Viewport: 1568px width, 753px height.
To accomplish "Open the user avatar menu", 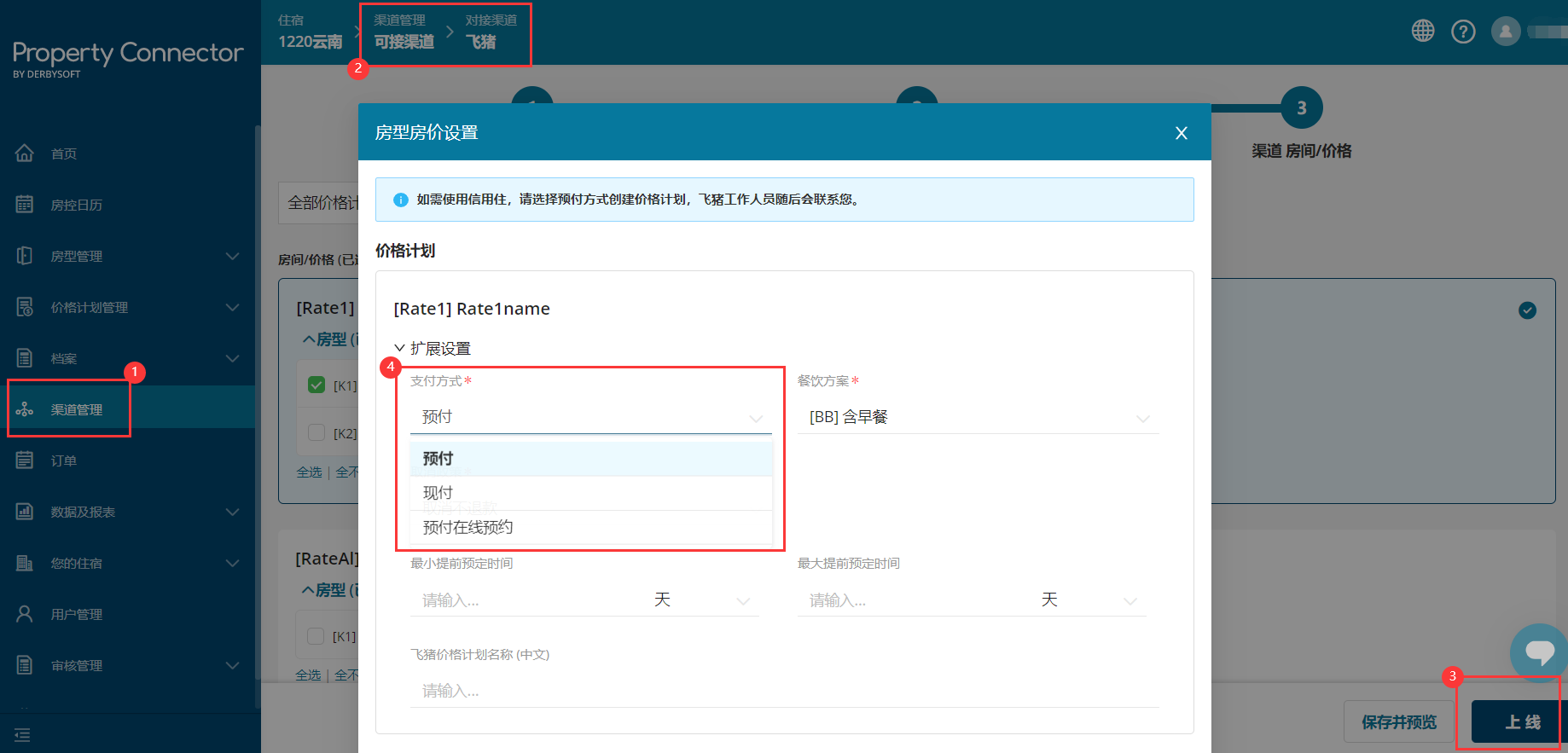I will click(x=1506, y=32).
